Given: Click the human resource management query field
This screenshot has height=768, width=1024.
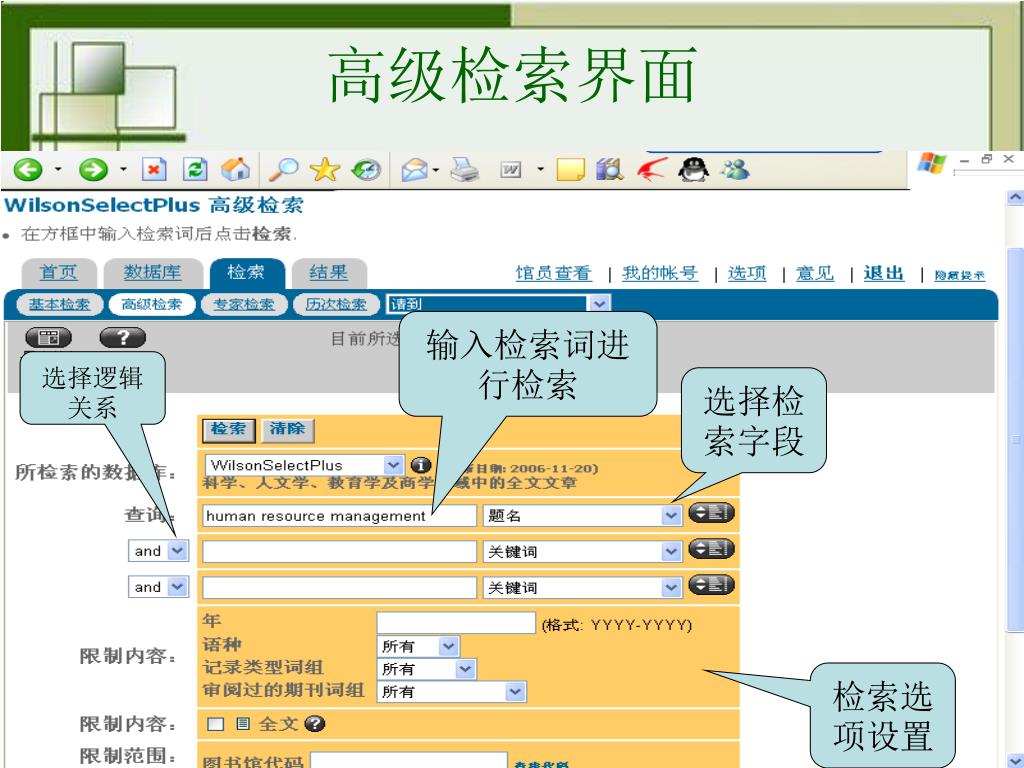Looking at the screenshot, I should click(x=339, y=516).
